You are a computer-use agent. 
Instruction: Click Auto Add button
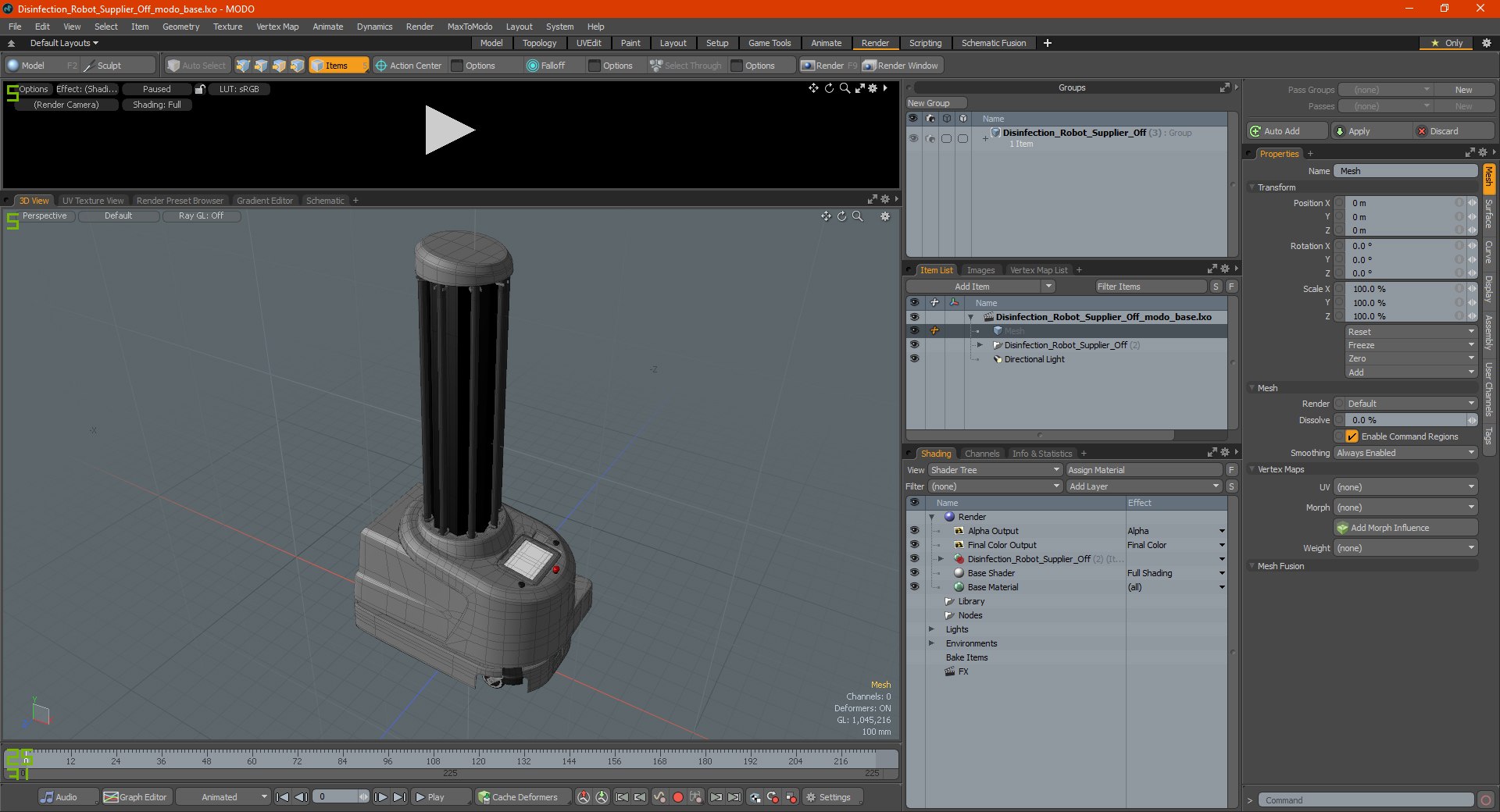pos(1287,131)
